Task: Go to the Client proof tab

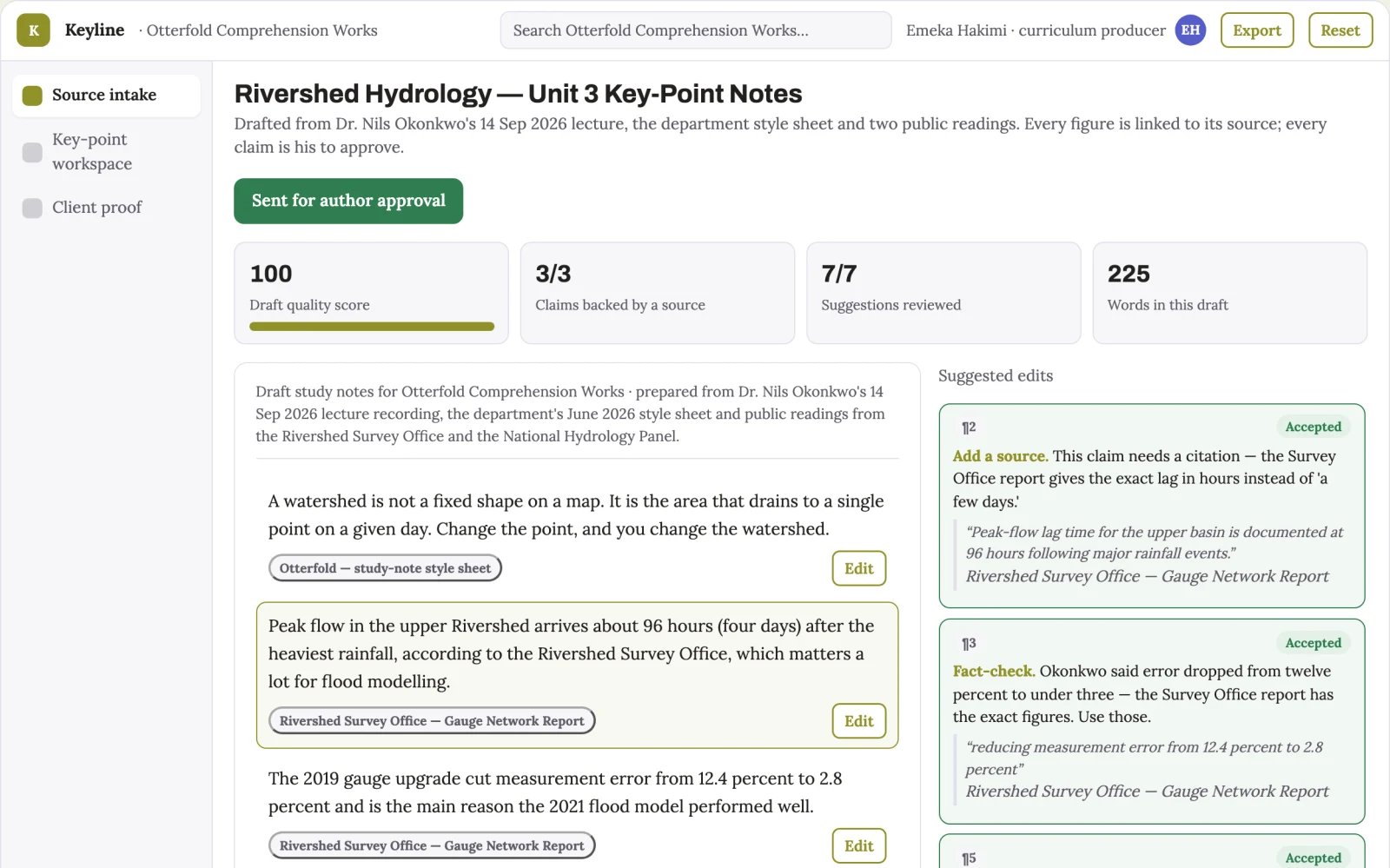Action: coord(106,208)
